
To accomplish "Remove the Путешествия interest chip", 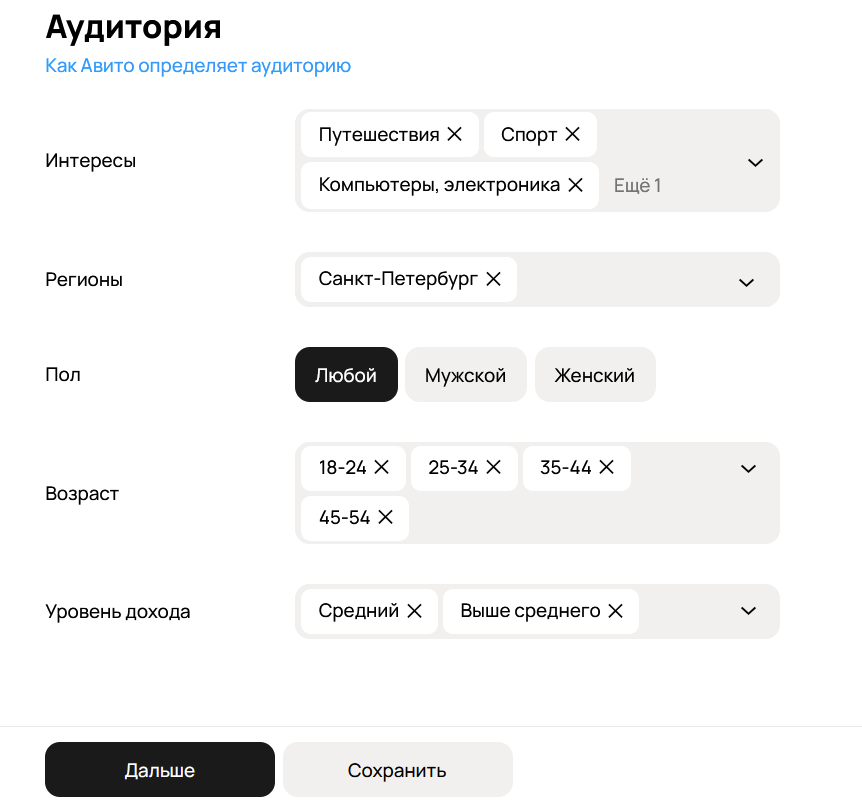I will [x=457, y=133].
